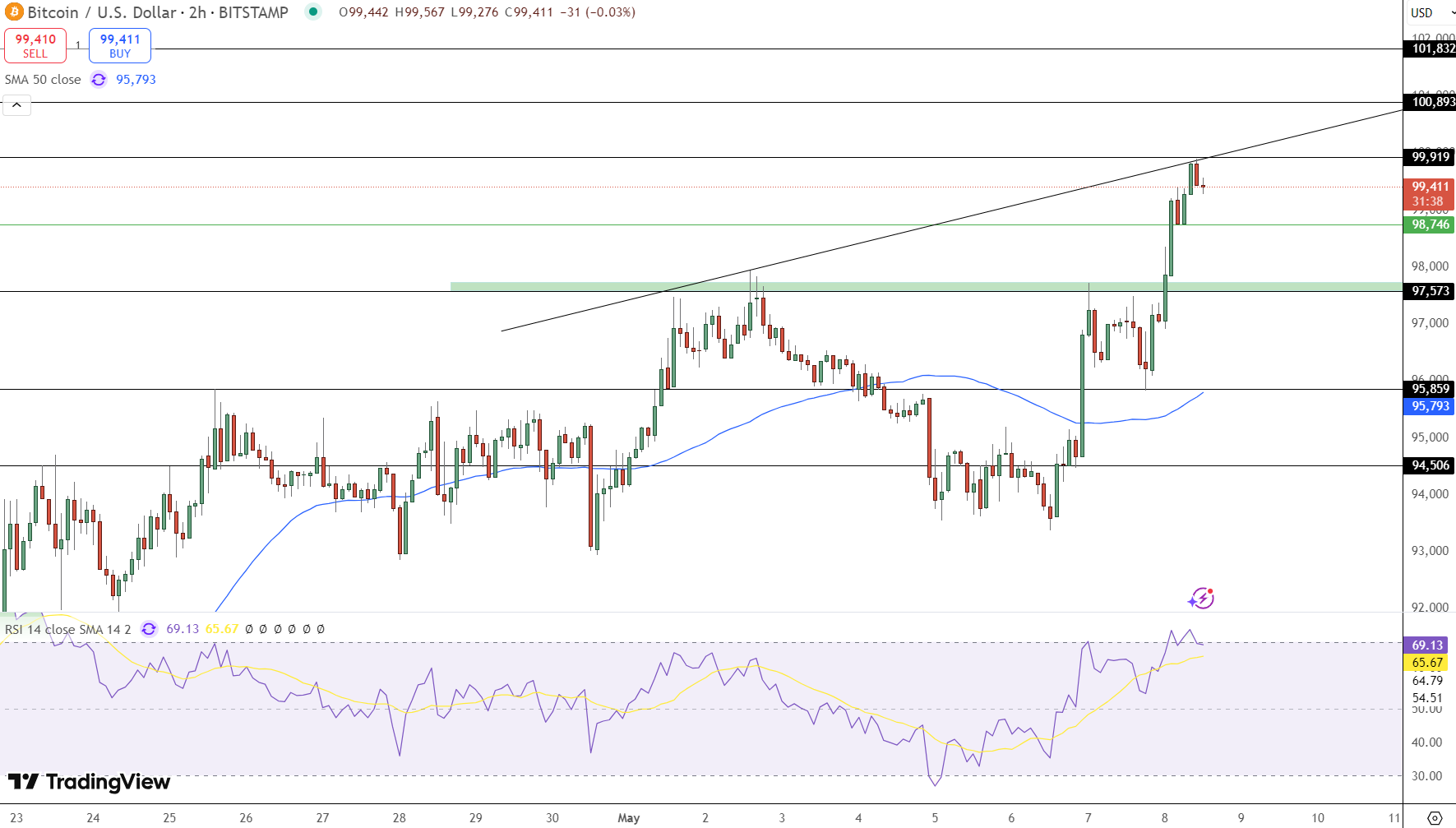Viewport: 1456px width, 828px height.
Task: Collapse the indicator legend with the chevron
Action: 16,105
